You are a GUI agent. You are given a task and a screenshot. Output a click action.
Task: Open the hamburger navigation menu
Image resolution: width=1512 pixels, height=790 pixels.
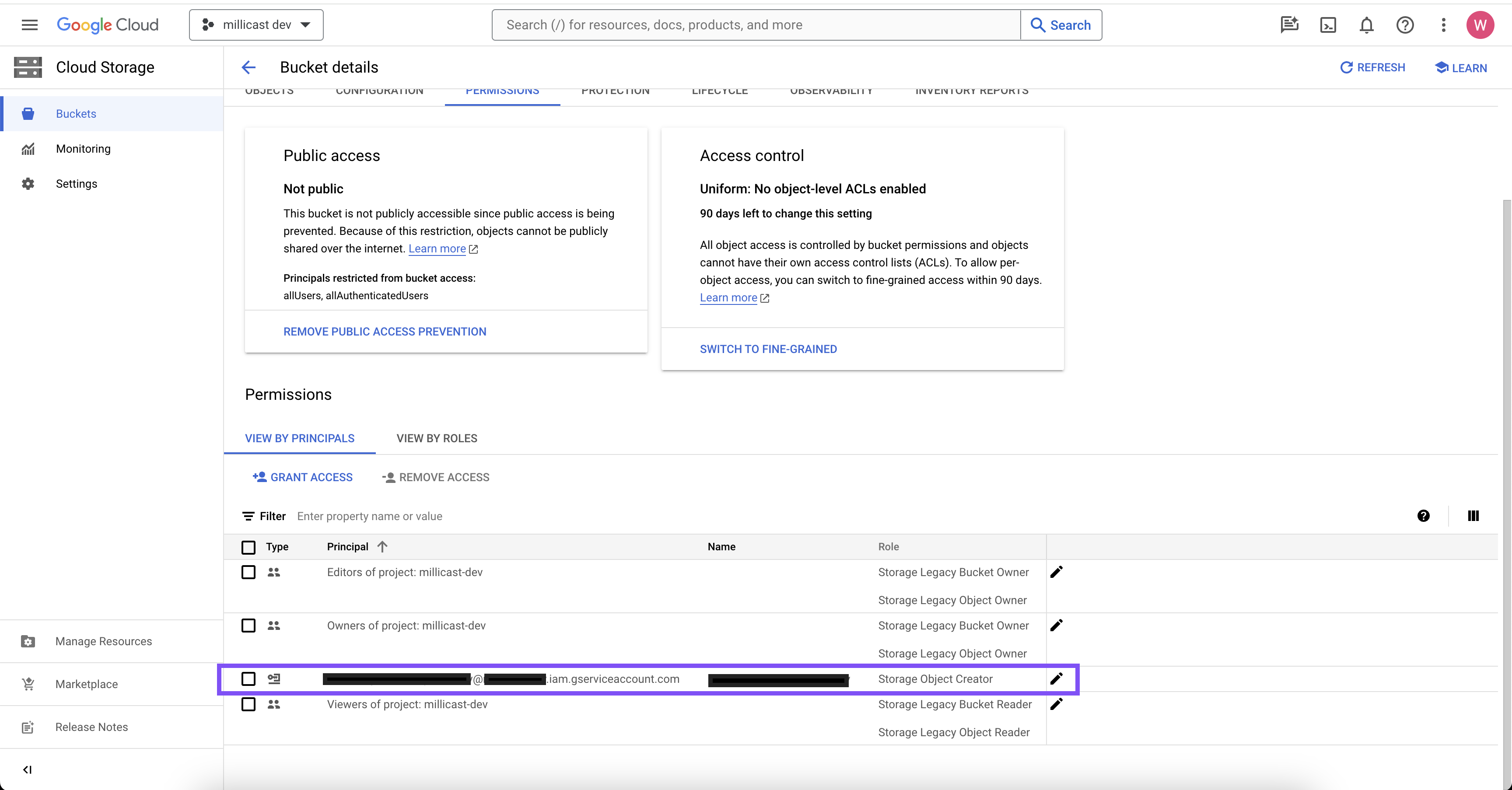pos(29,24)
